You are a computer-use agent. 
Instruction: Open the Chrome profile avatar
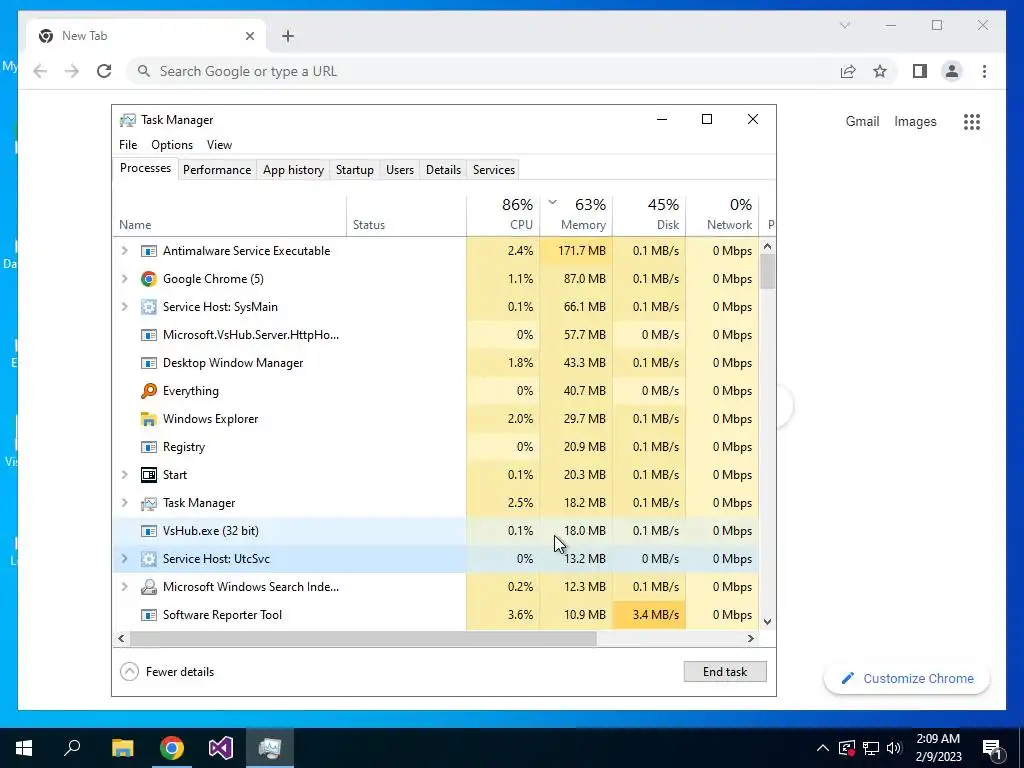[952, 71]
